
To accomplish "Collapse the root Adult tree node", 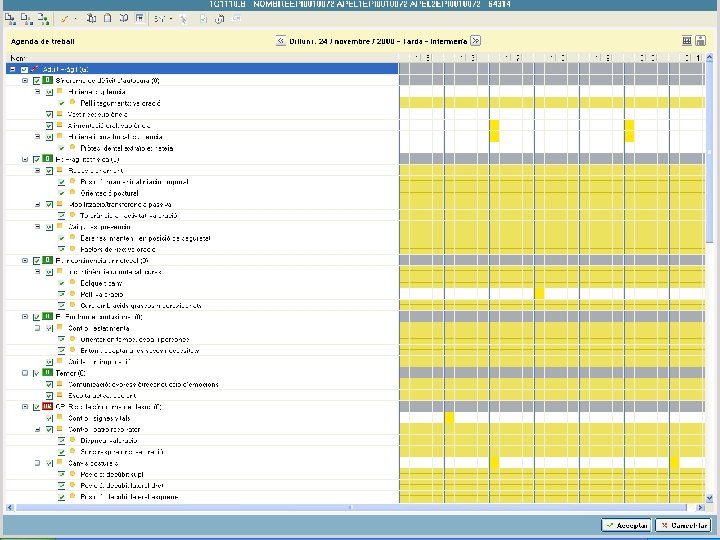I will point(13,69).
